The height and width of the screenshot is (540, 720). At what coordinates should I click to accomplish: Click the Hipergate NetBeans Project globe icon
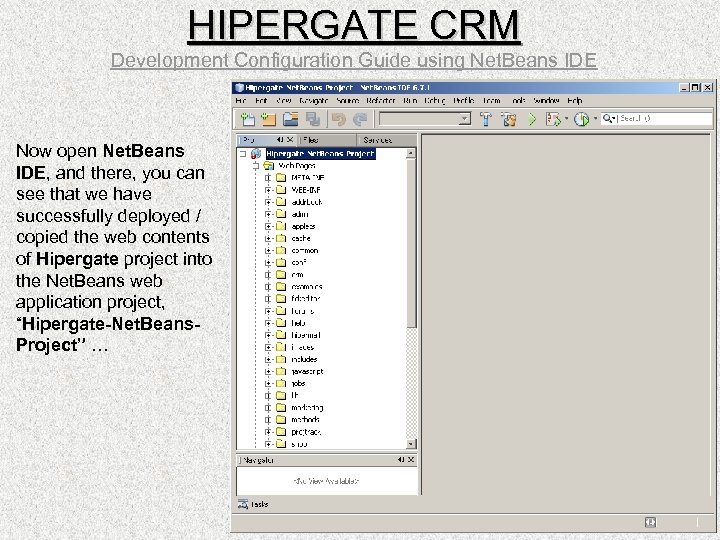coord(256,154)
